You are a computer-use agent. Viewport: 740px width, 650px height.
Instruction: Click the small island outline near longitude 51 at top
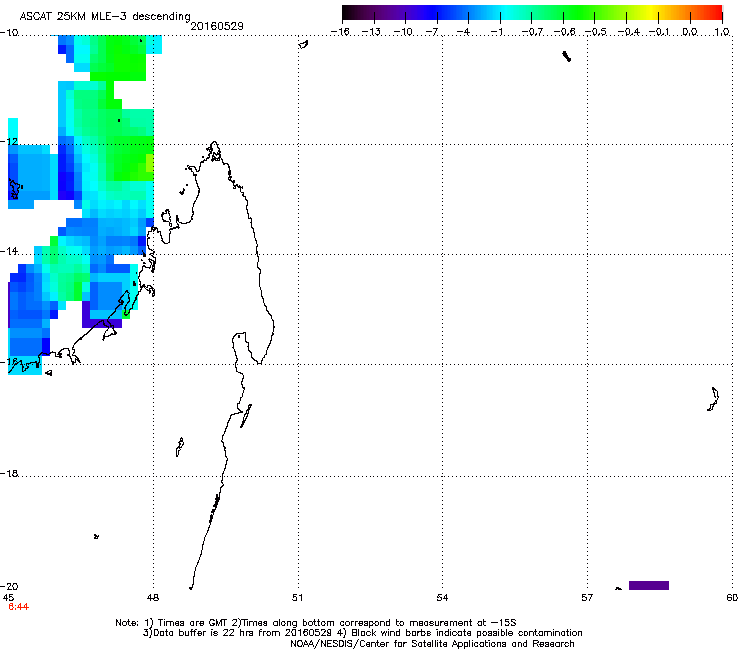point(303,44)
